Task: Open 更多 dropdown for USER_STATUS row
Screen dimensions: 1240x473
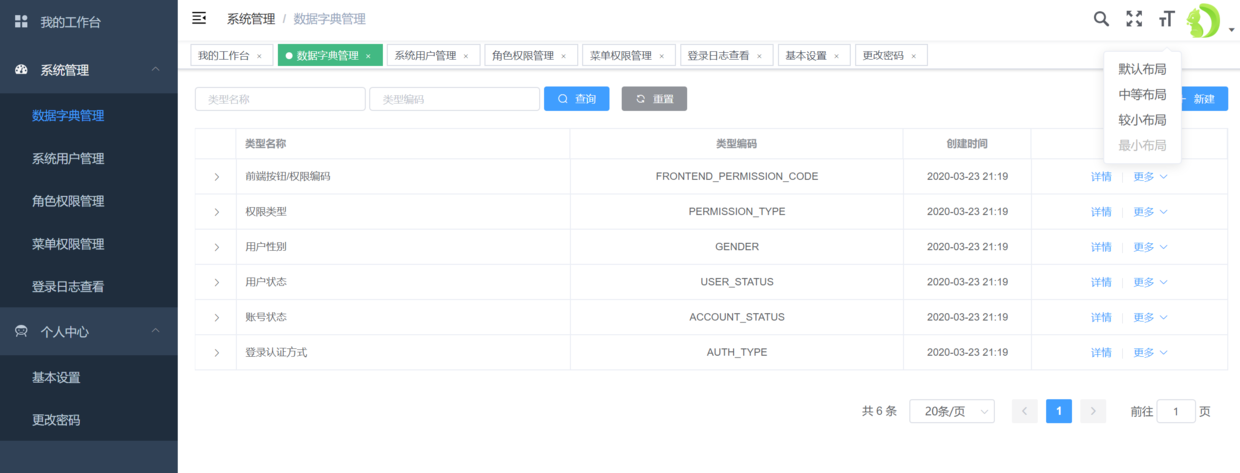Action: [1150, 282]
